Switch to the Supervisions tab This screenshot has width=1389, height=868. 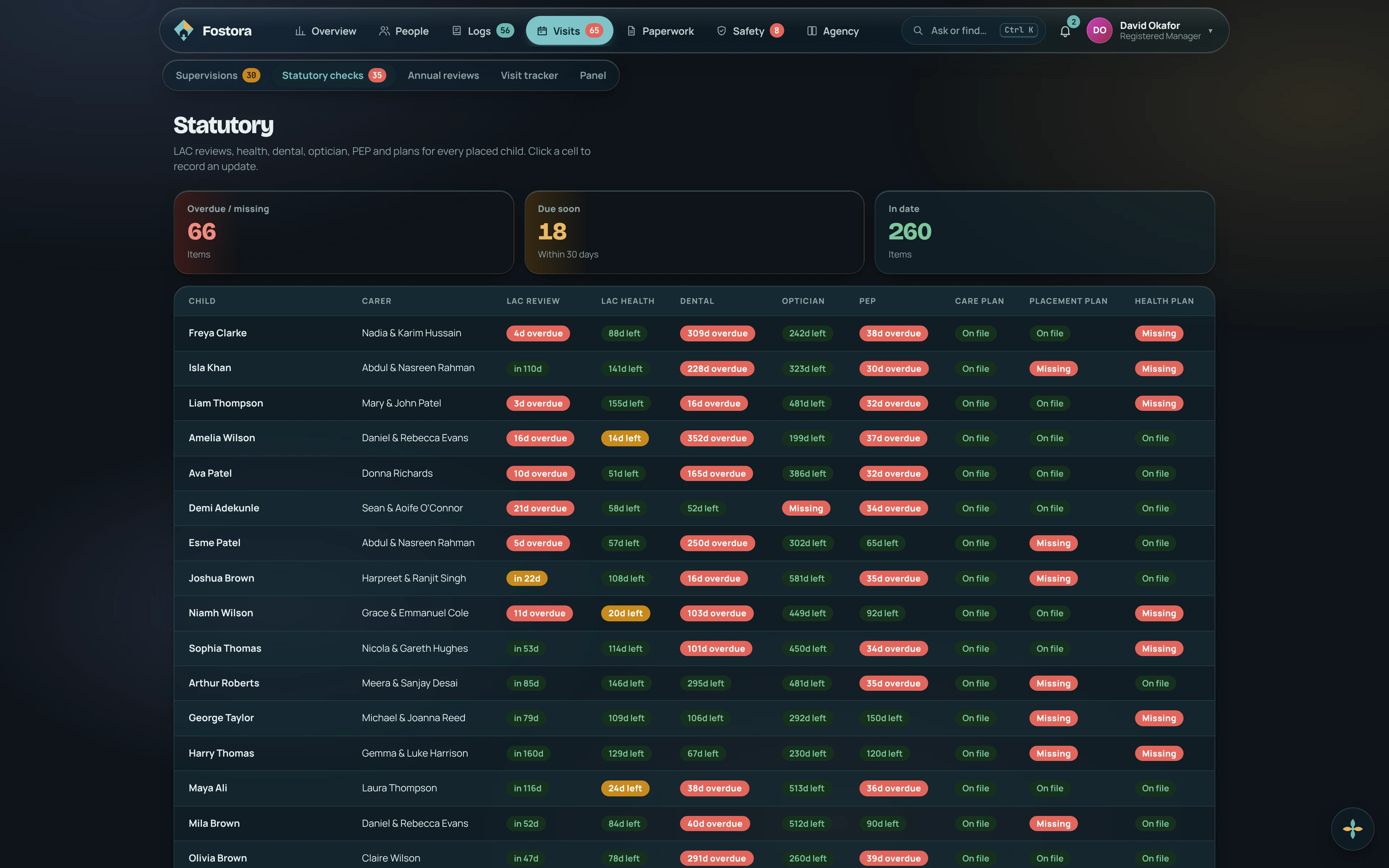[x=217, y=75]
